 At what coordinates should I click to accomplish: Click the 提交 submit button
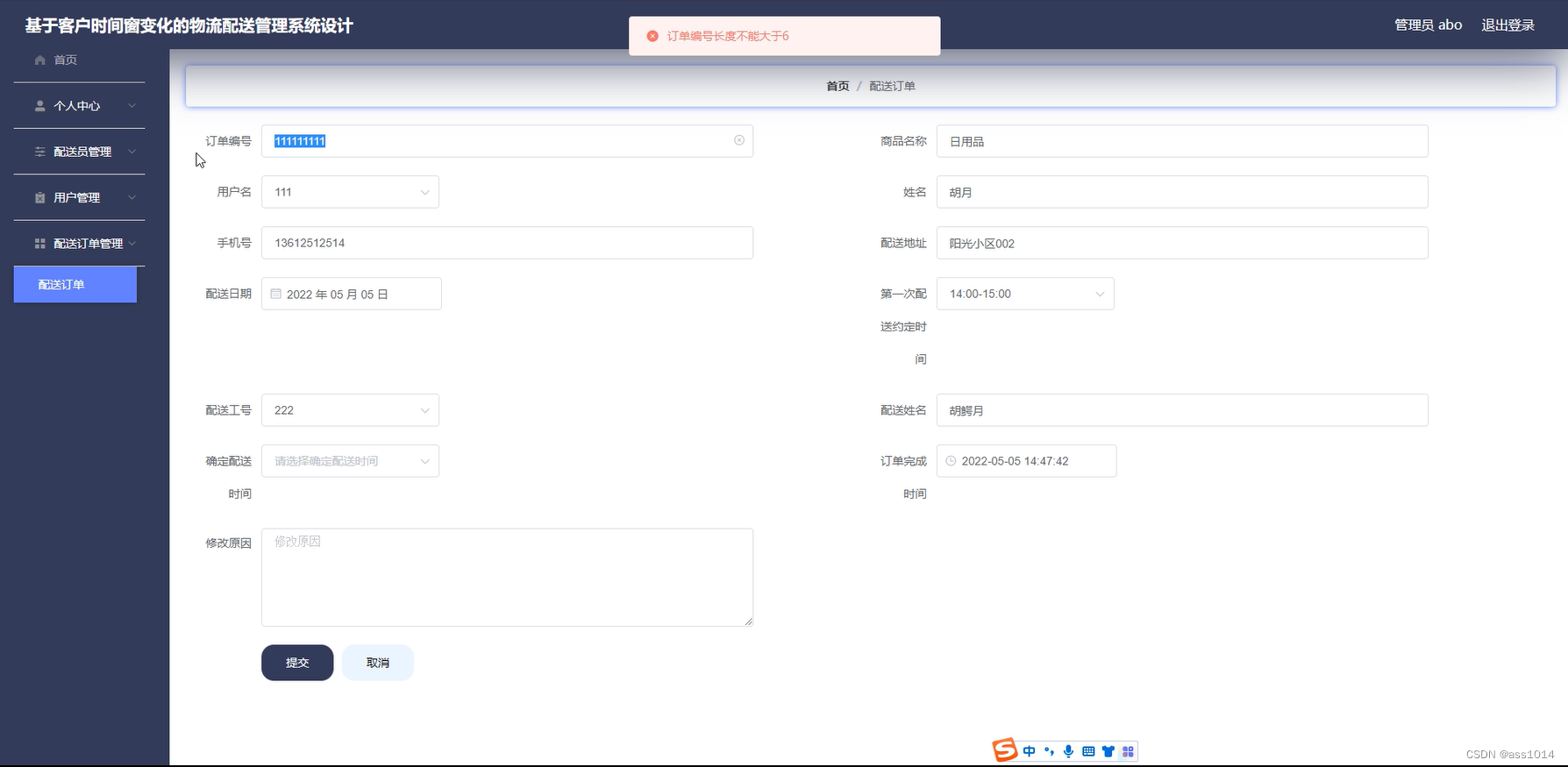(x=297, y=663)
